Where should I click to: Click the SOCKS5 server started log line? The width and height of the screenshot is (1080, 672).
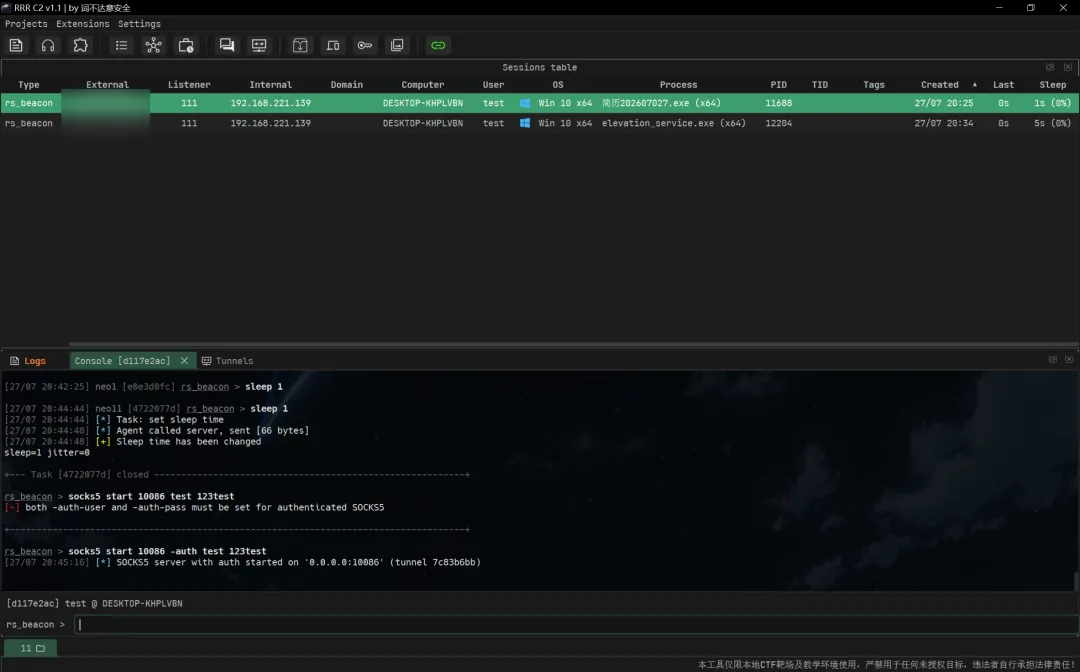click(242, 562)
